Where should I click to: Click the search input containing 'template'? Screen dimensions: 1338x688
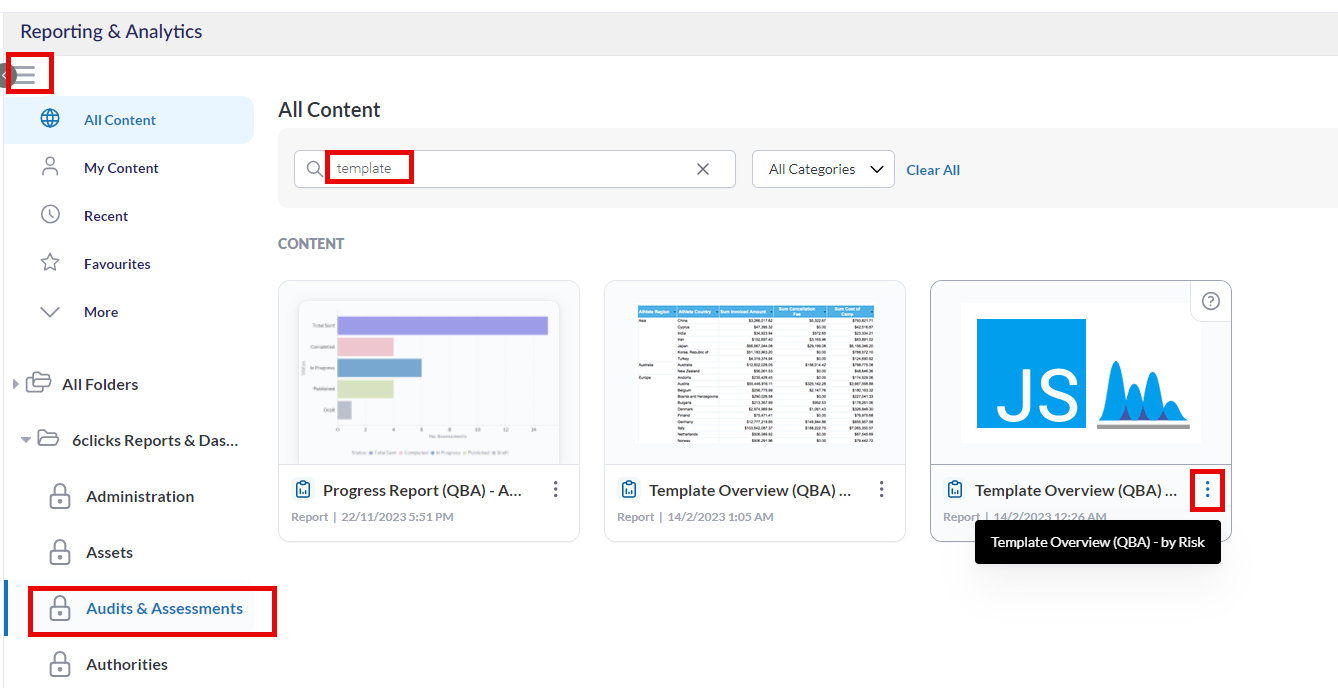[370, 167]
